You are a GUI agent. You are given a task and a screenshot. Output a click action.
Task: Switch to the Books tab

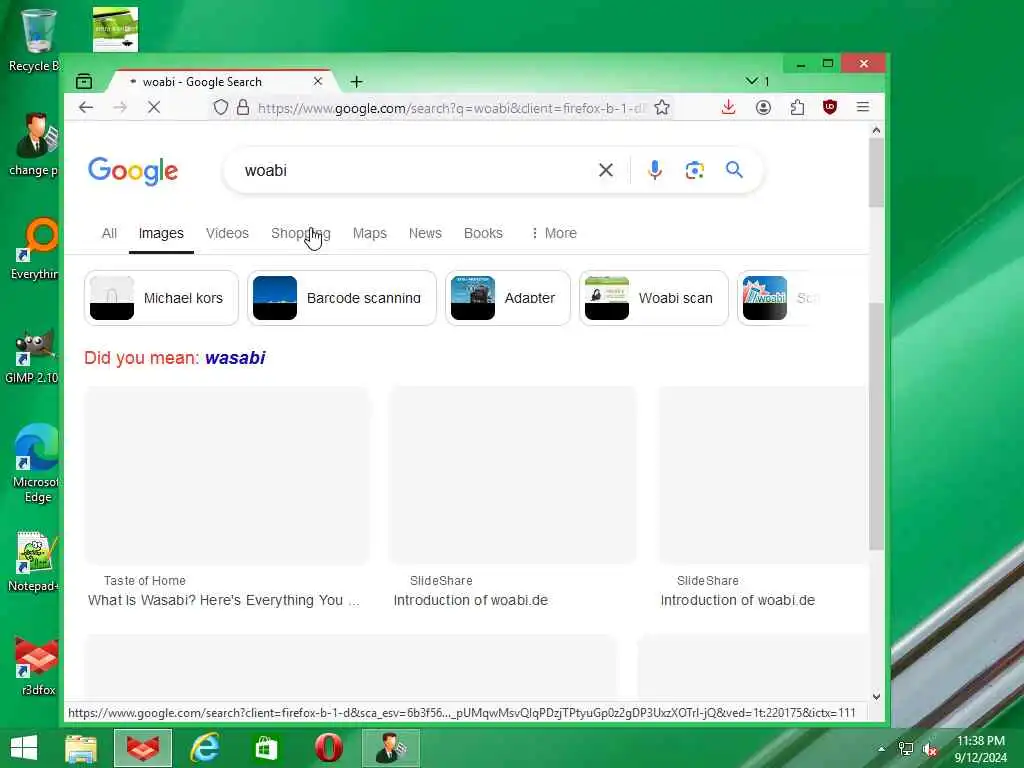pos(483,233)
